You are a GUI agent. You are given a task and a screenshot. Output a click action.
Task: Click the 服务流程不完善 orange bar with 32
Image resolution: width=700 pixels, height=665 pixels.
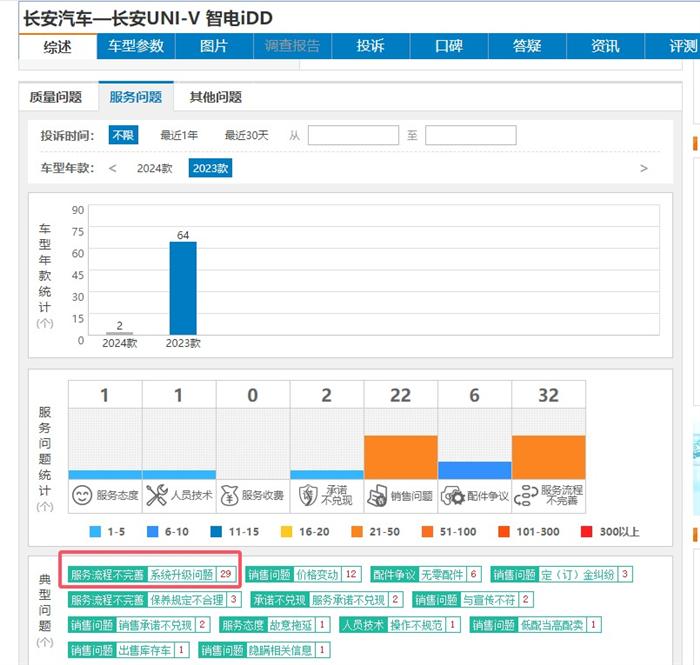click(x=549, y=457)
